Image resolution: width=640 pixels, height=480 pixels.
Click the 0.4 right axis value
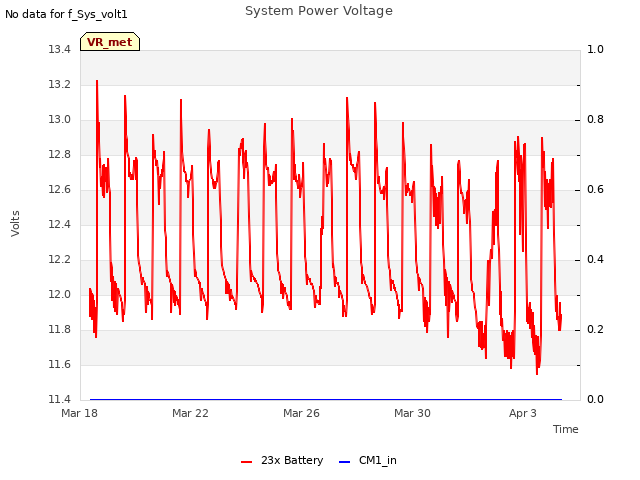[x=595, y=260]
